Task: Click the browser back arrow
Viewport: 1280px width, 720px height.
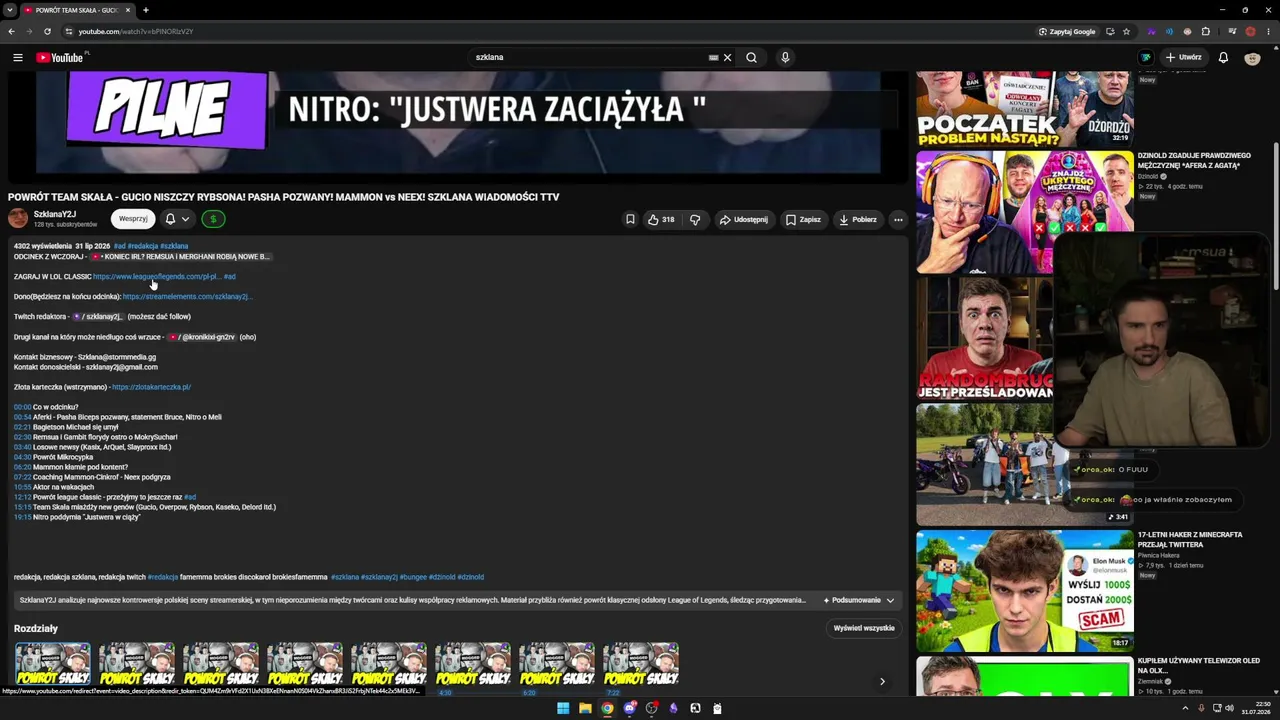Action: pyautogui.click(x=11, y=31)
